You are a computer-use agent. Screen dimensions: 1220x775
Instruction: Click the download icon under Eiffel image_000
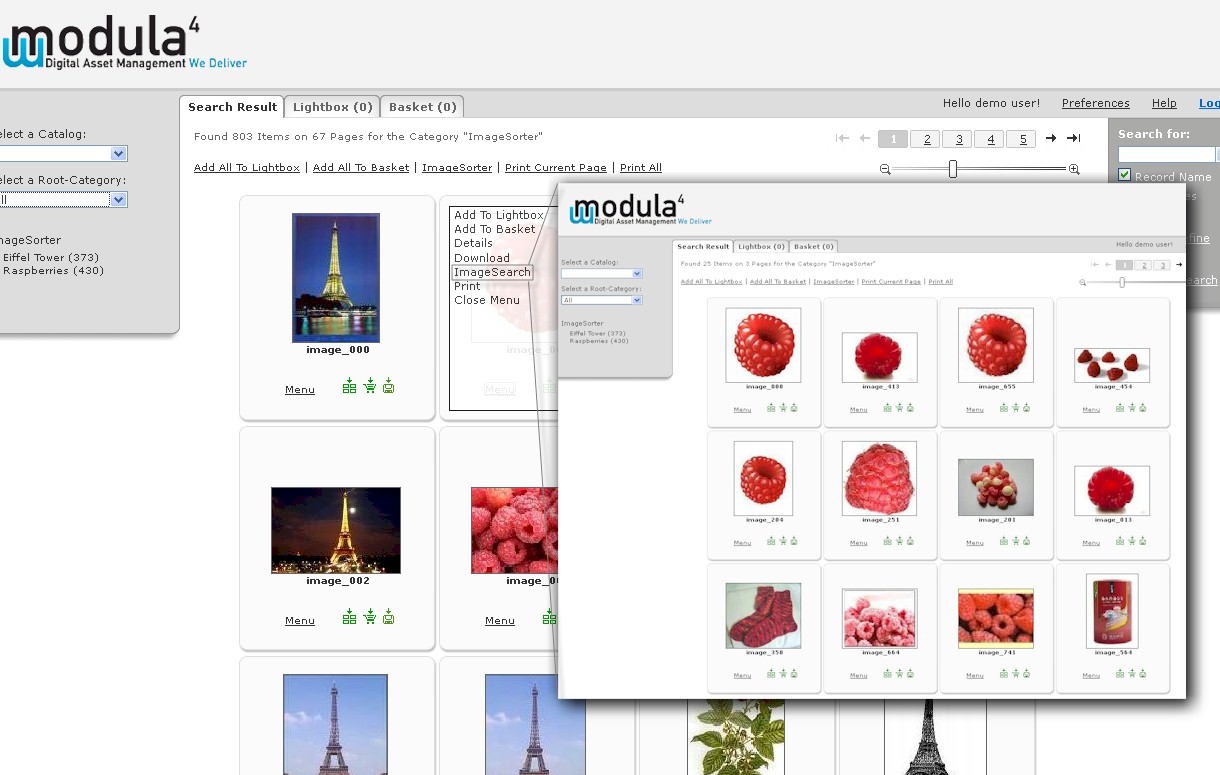coord(388,386)
